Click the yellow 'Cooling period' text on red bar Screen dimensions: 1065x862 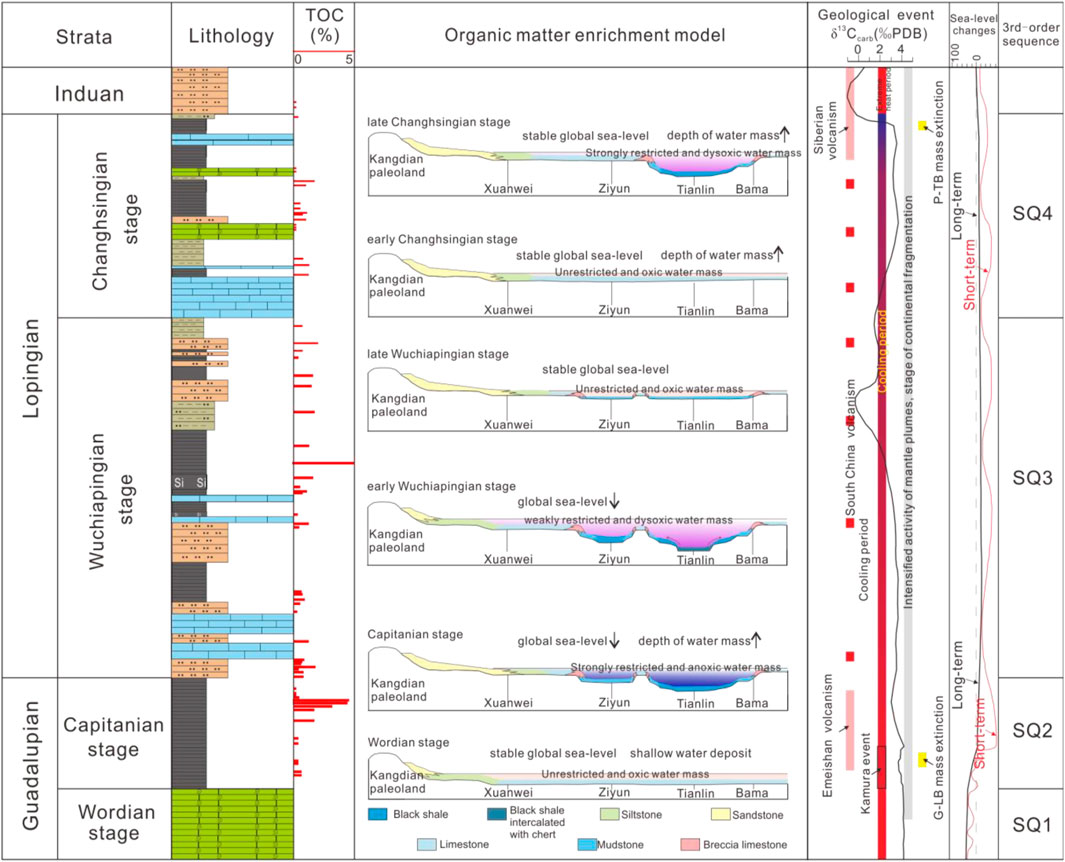coord(882,351)
